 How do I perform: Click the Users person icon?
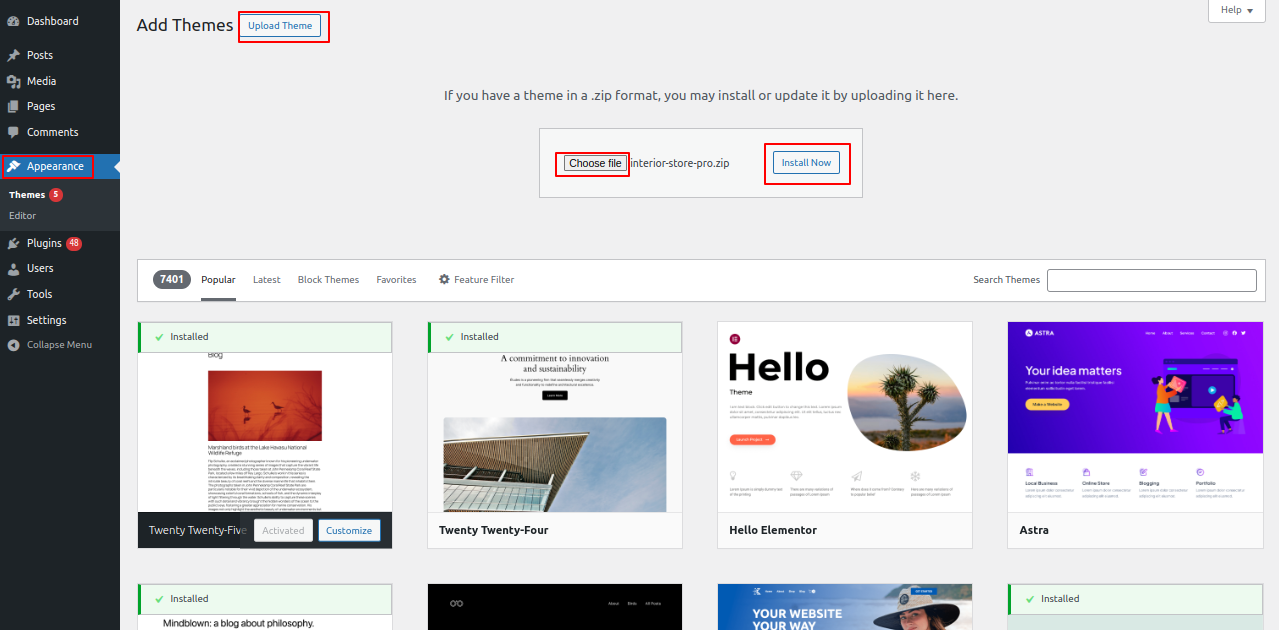[13, 268]
